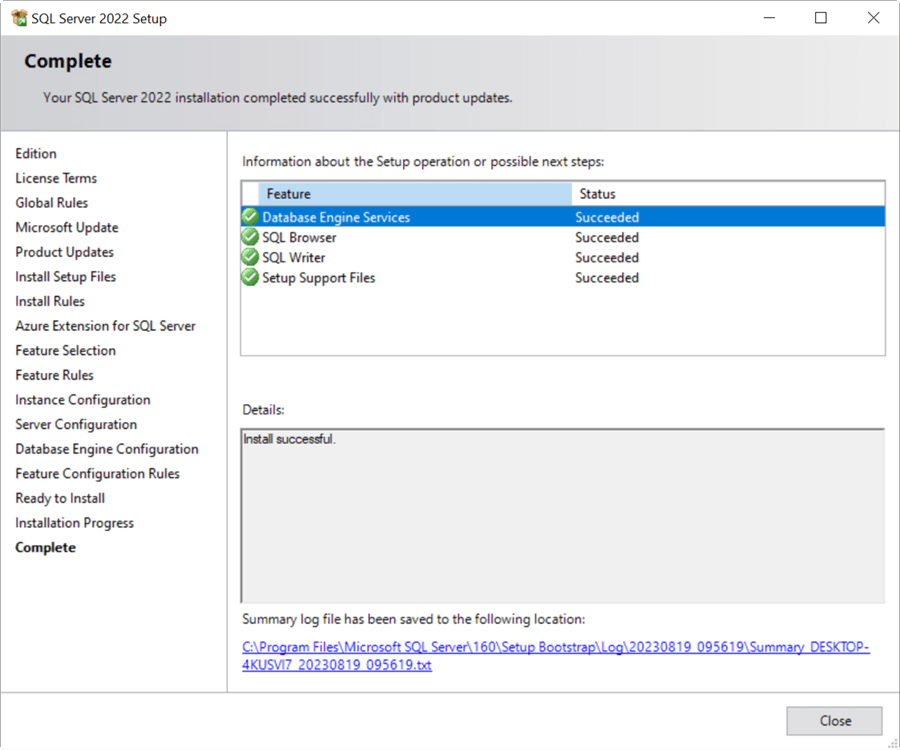Viewport: 900px width, 750px height.
Task: Select Database Engine Configuration in the sidebar
Action: pos(106,449)
